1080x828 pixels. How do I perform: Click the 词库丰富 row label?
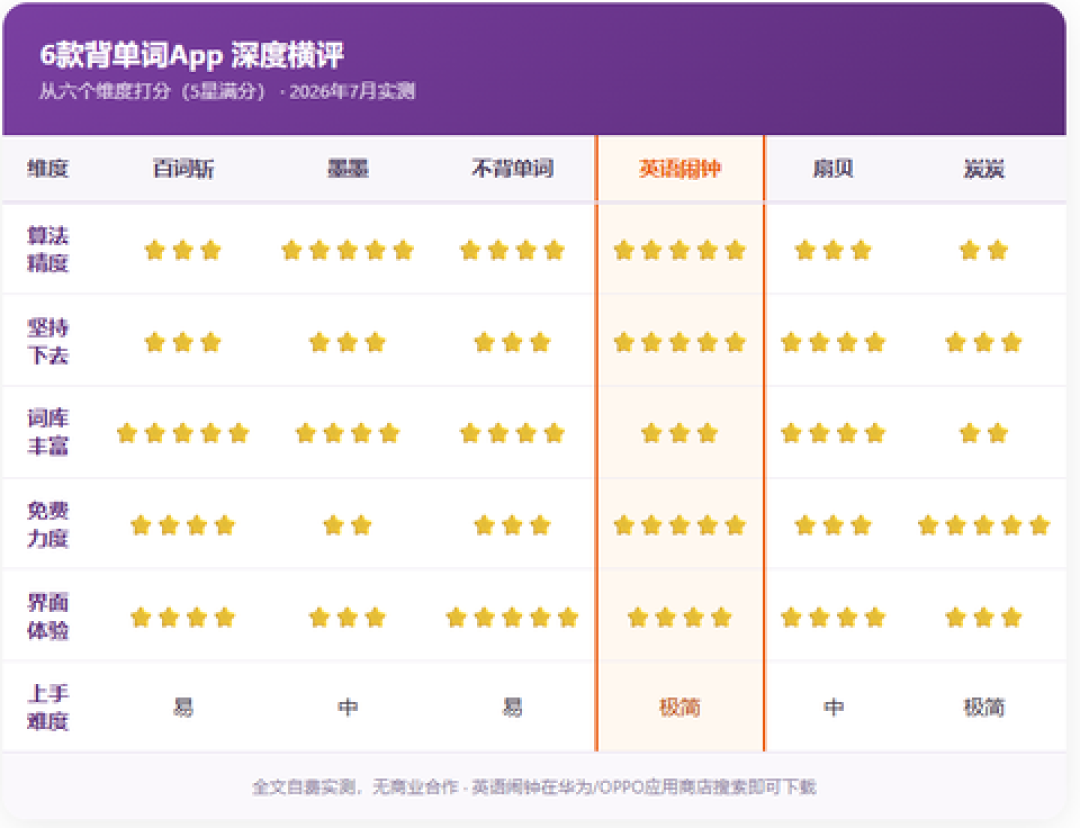pyautogui.click(x=48, y=432)
